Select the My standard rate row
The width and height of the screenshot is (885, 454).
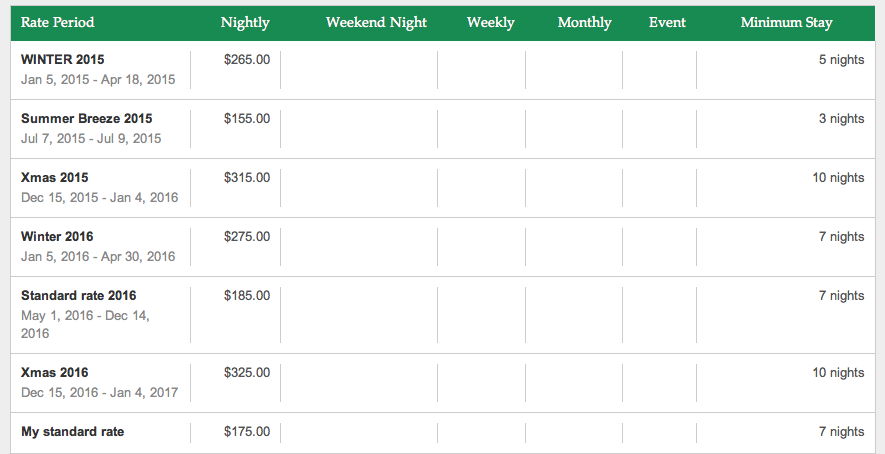(73, 432)
